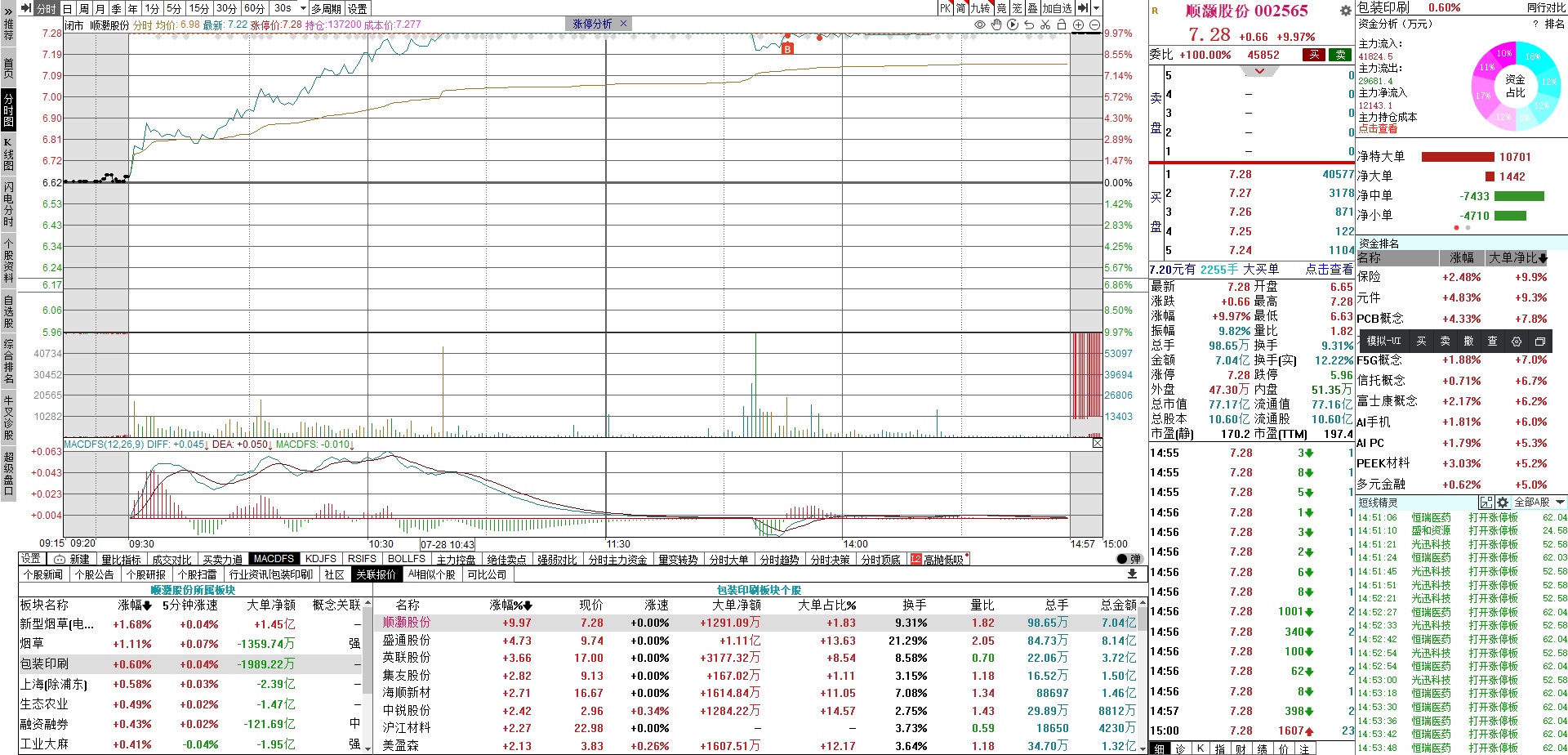Click the 同行对比 link
Viewport: 1568px width, 755px height.
click(x=1546, y=7)
